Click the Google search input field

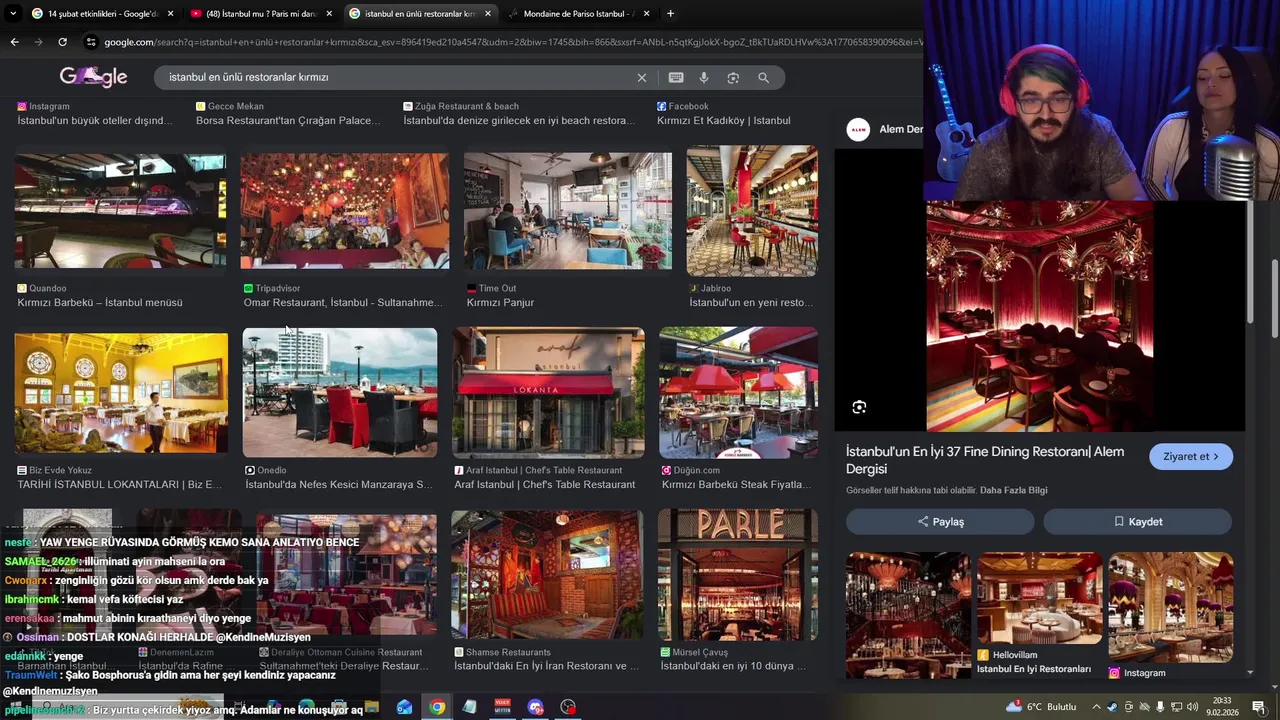(x=400, y=78)
